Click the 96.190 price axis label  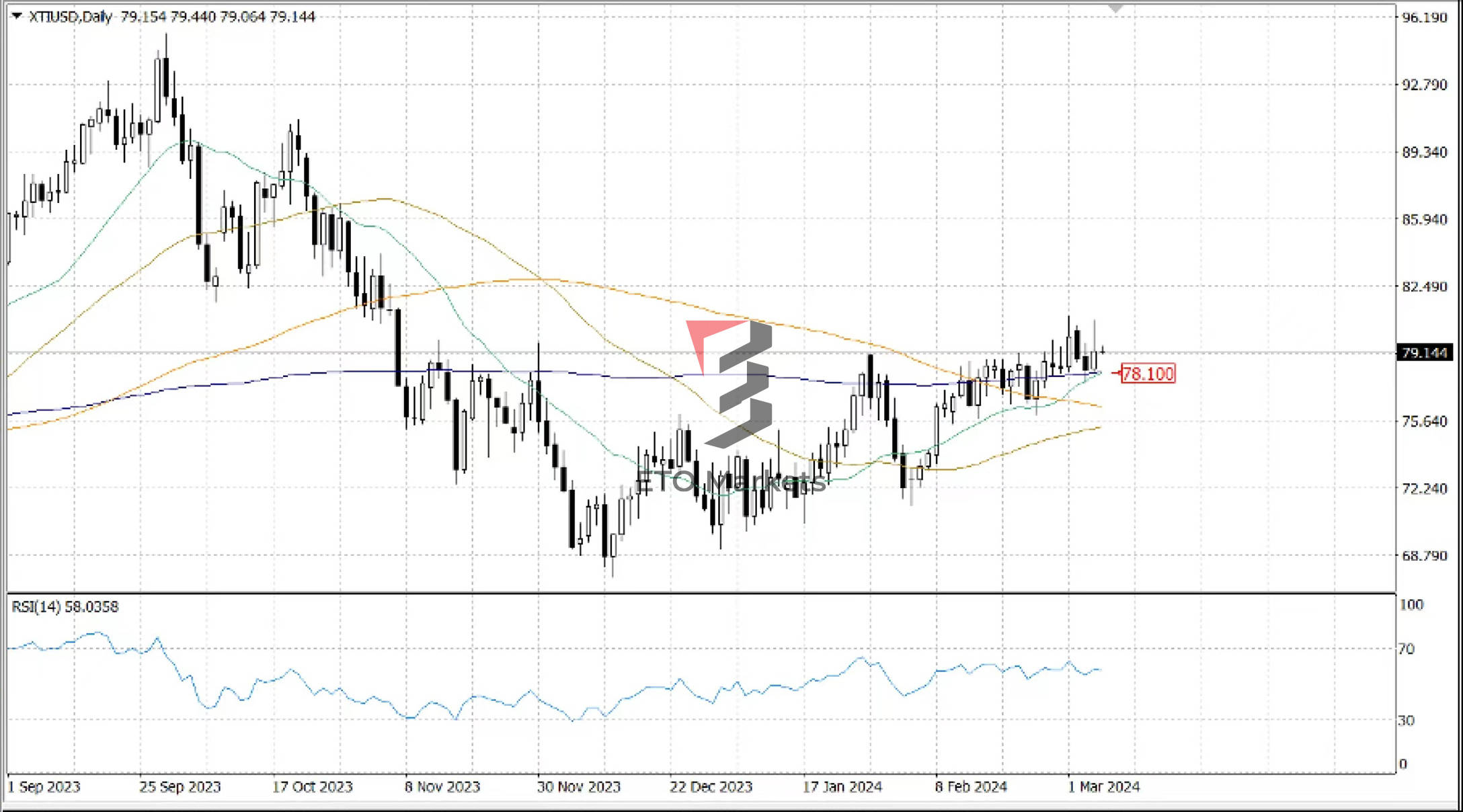pos(1424,17)
